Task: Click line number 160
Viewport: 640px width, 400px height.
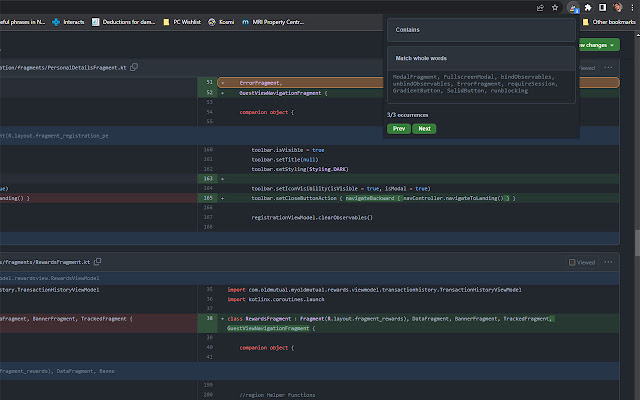Action: 208,150
